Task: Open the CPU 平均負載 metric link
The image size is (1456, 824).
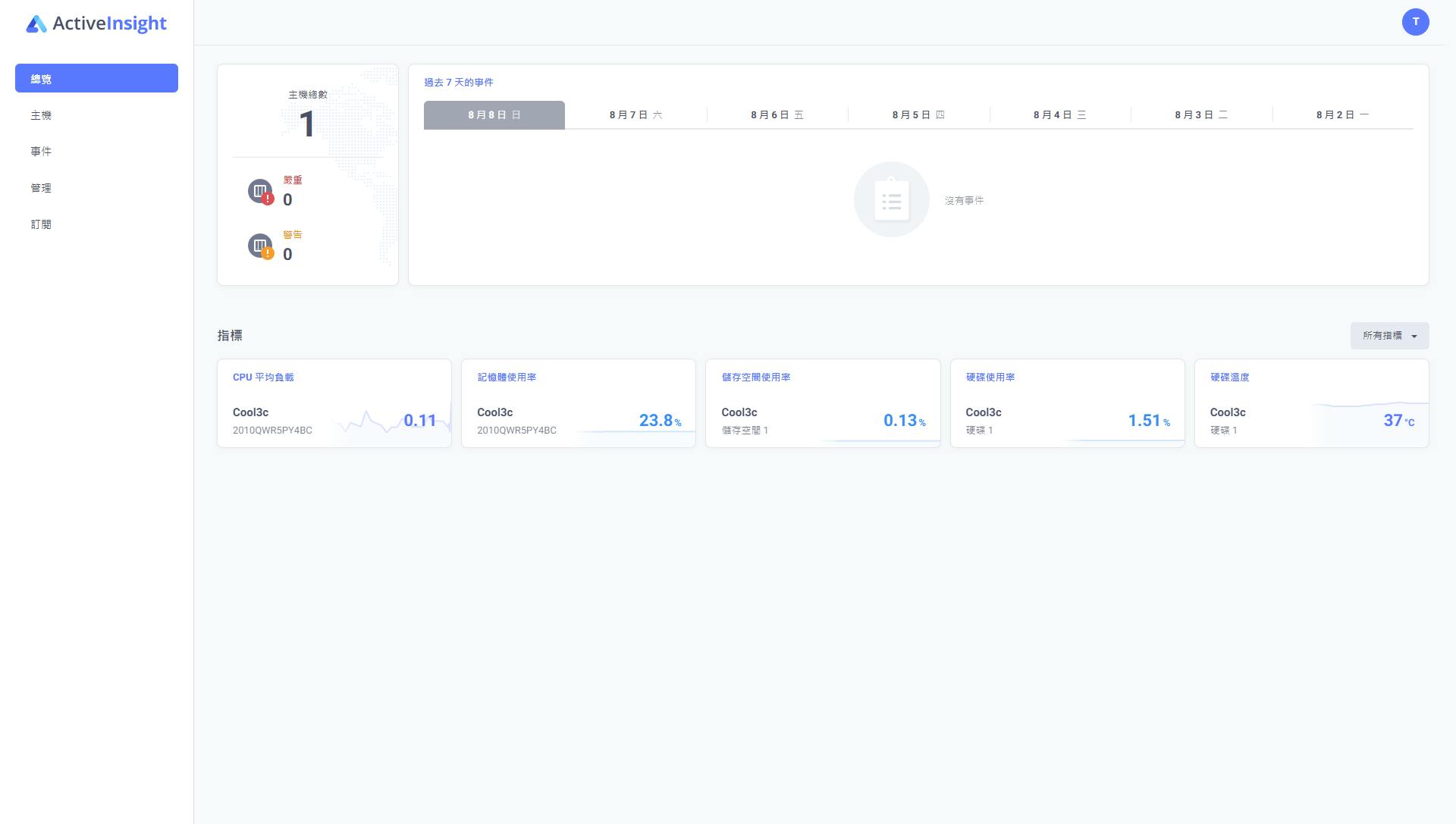Action: point(263,378)
